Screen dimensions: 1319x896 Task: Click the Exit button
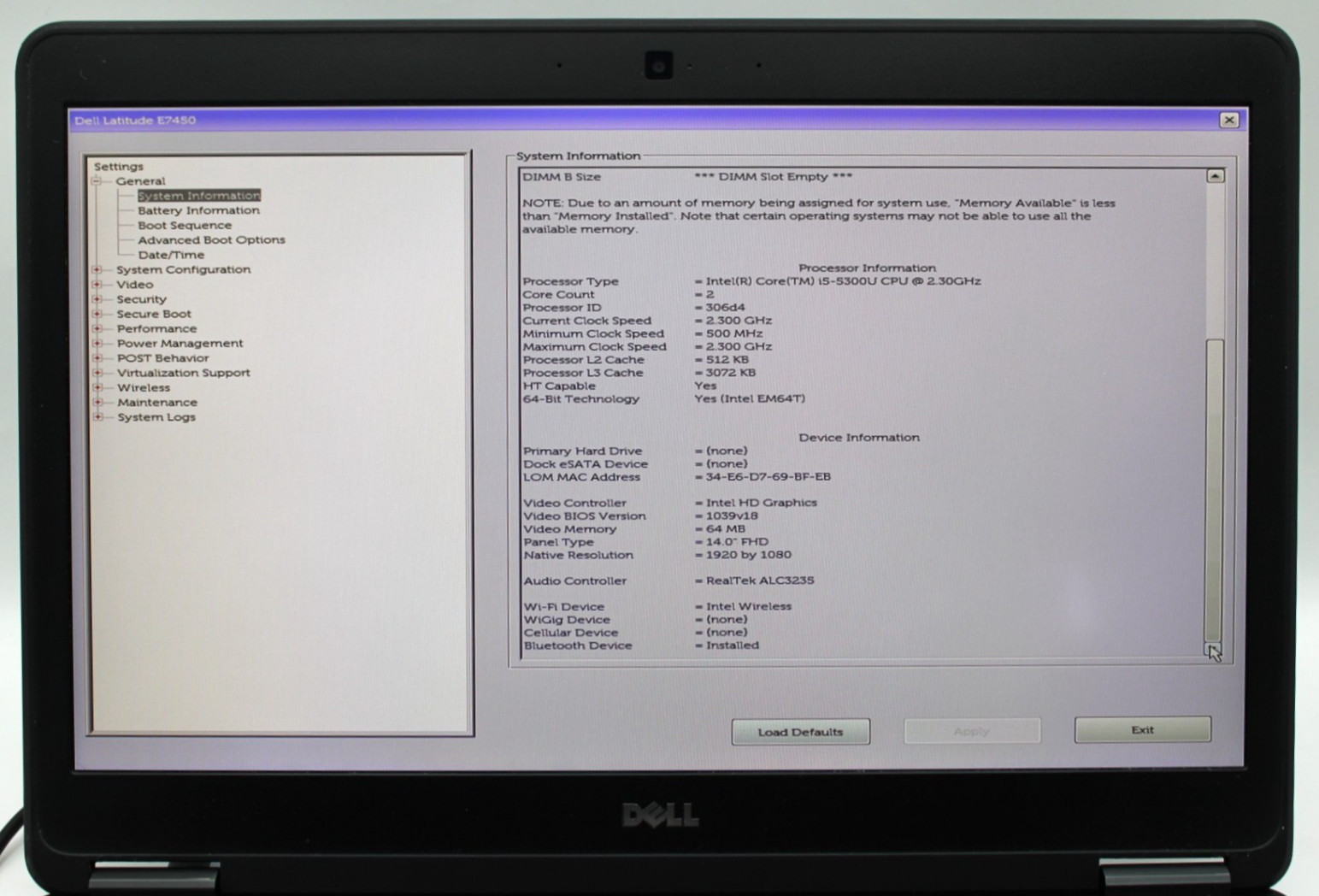click(x=1143, y=730)
